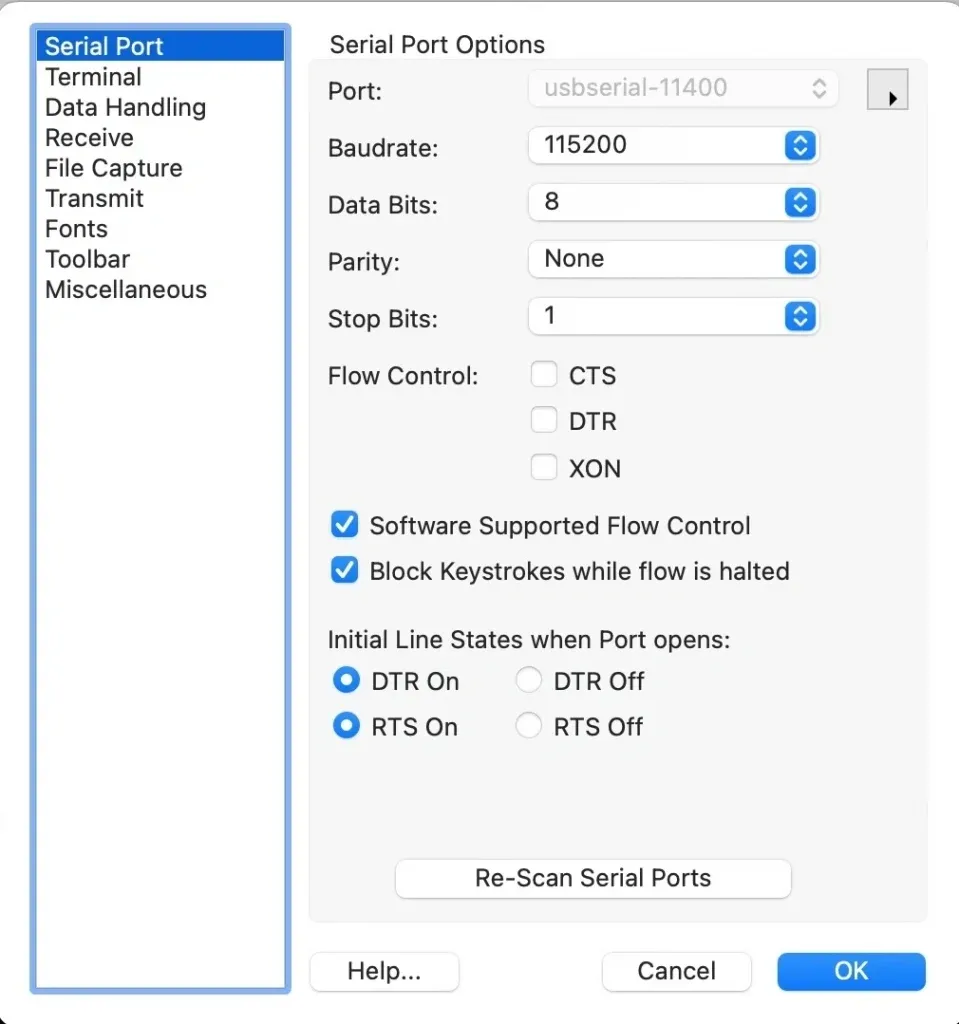Disable Software Supported Flow Control
The width and height of the screenshot is (959, 1024).
point(344,524)
